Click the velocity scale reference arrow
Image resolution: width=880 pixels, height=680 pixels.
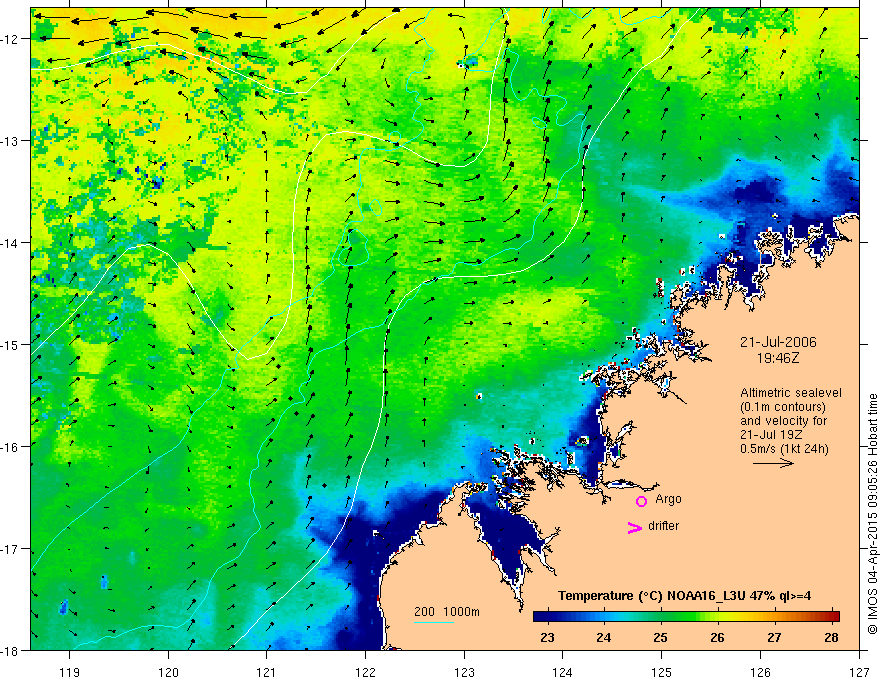click(x=773, y=463)
